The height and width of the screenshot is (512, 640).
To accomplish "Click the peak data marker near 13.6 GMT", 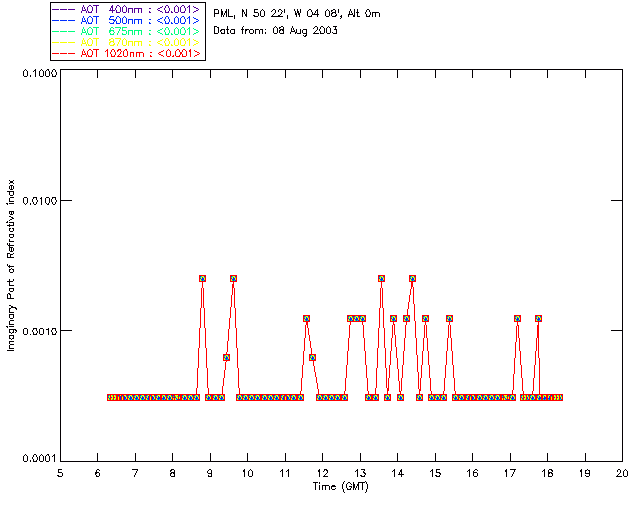I will tap(381, 278).
